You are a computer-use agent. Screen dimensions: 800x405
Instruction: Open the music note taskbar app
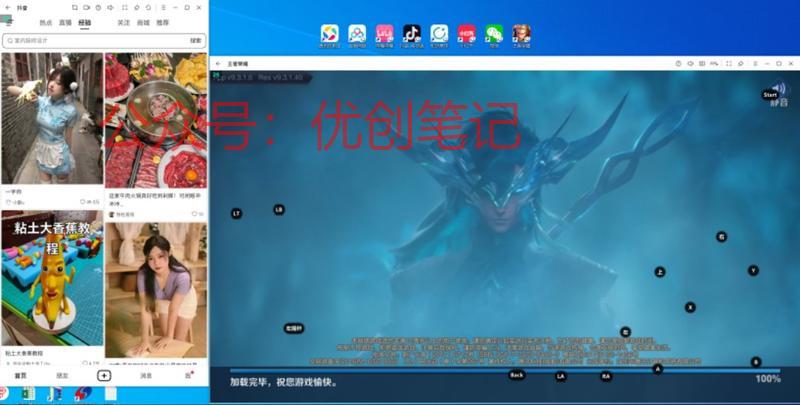pyautogui.click(x=55, y=394)
